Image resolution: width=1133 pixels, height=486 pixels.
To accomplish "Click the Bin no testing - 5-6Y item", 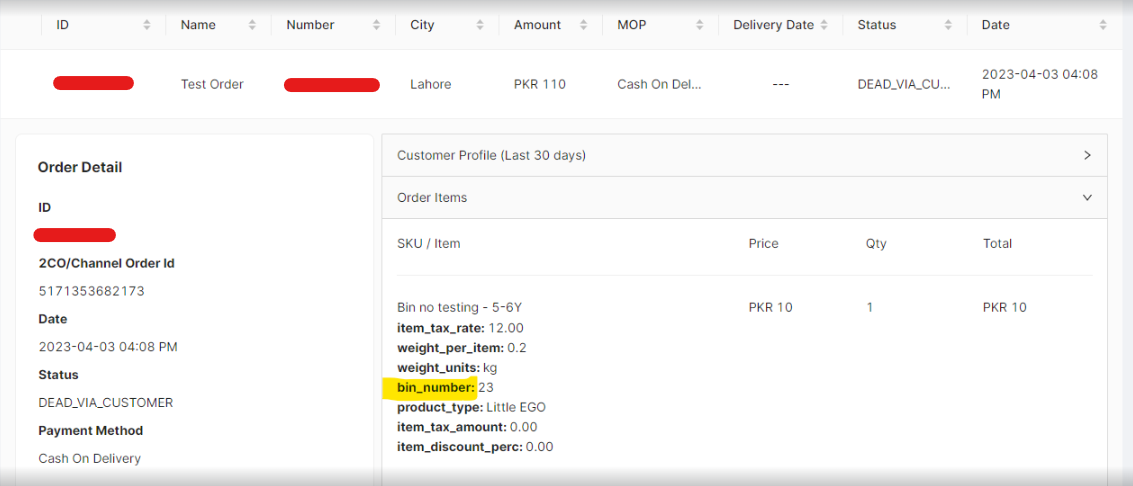I will [459, 307].
